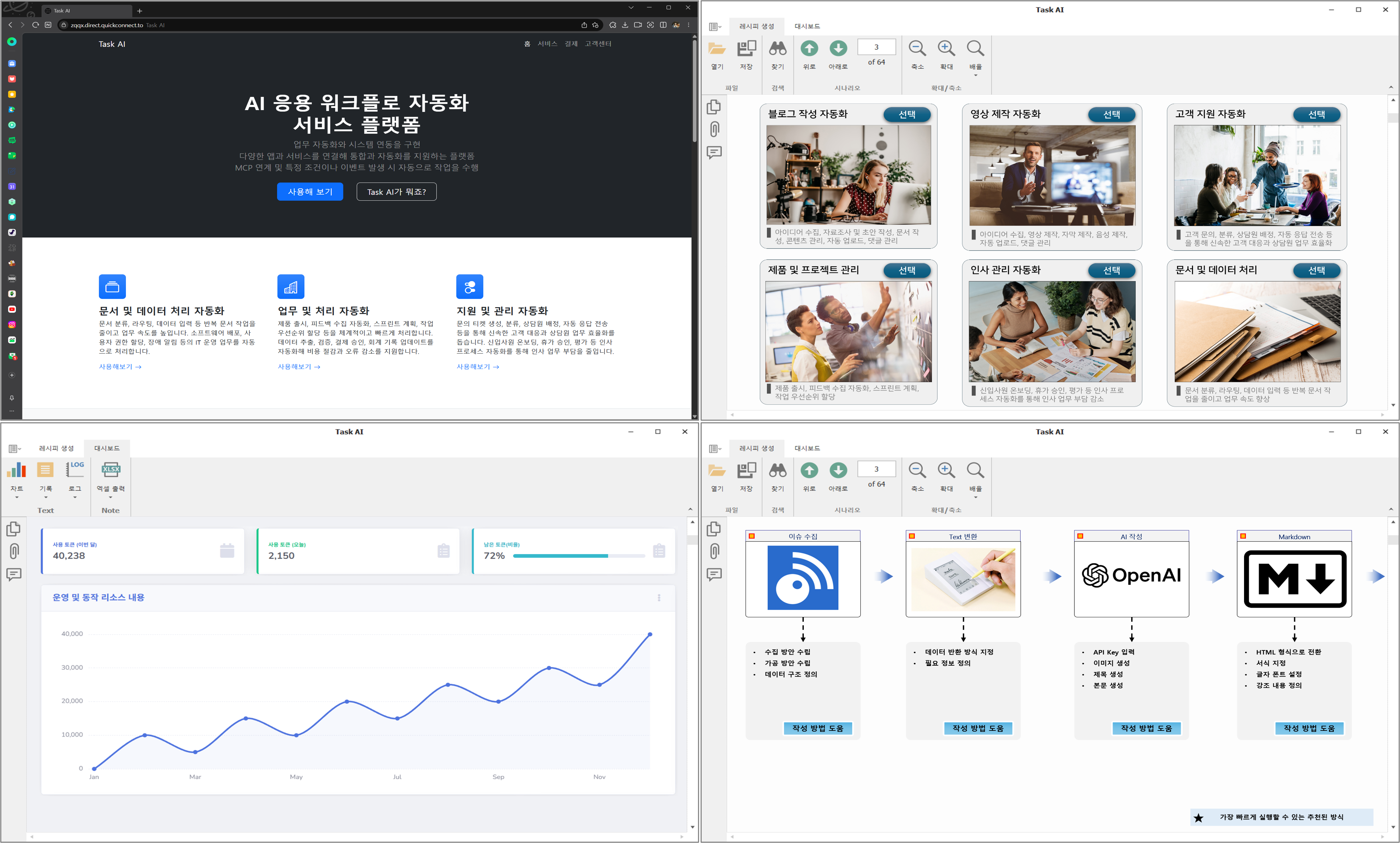The image size is (1400, 843).
Task: Open the pages panel icon in dashboard sidebar
Action: [x=14, y=529]
